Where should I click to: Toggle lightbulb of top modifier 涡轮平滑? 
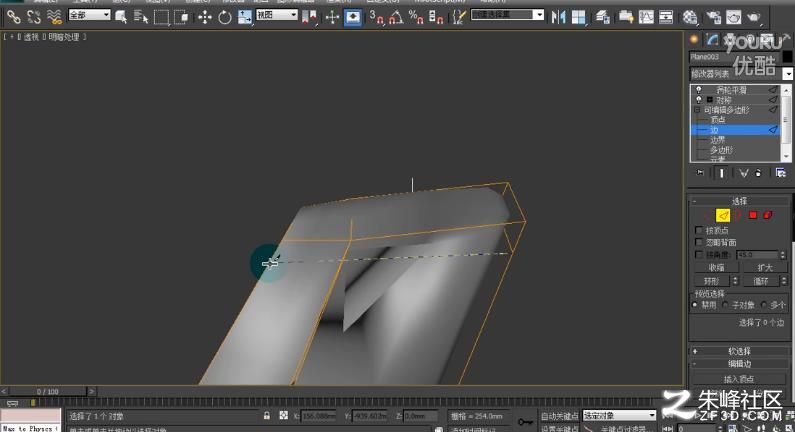click(699, 90)
